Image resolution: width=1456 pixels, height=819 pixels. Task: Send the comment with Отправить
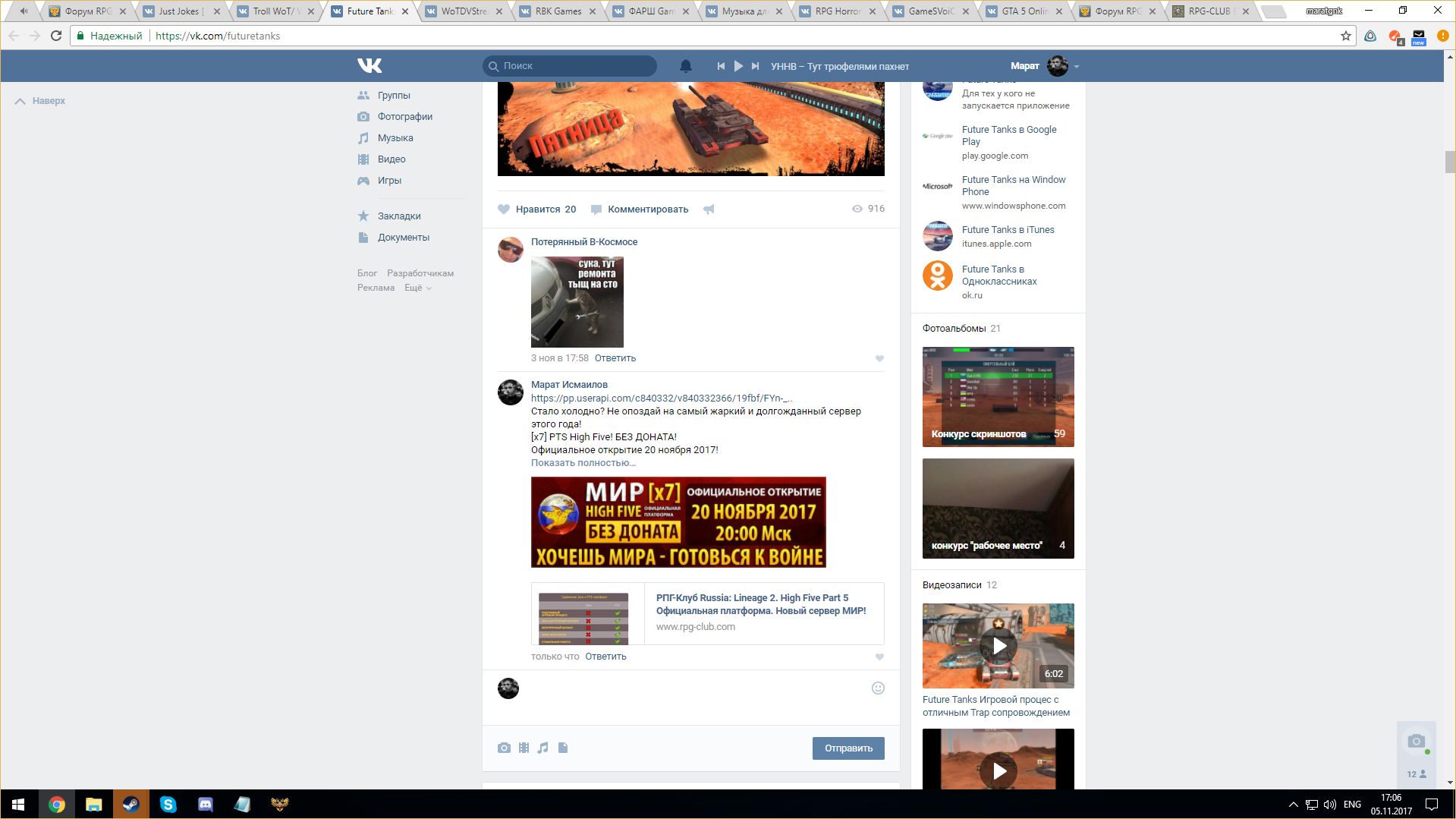click(848, 748)
